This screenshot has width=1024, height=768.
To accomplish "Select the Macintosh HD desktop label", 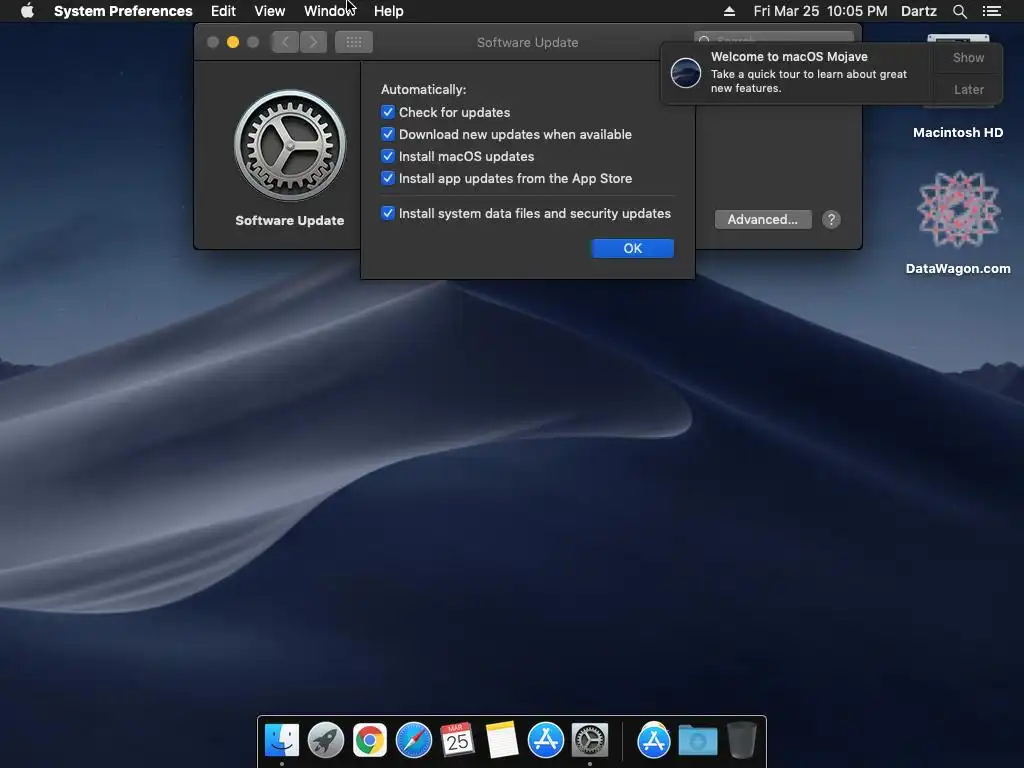I will click(x=958, y=133).
